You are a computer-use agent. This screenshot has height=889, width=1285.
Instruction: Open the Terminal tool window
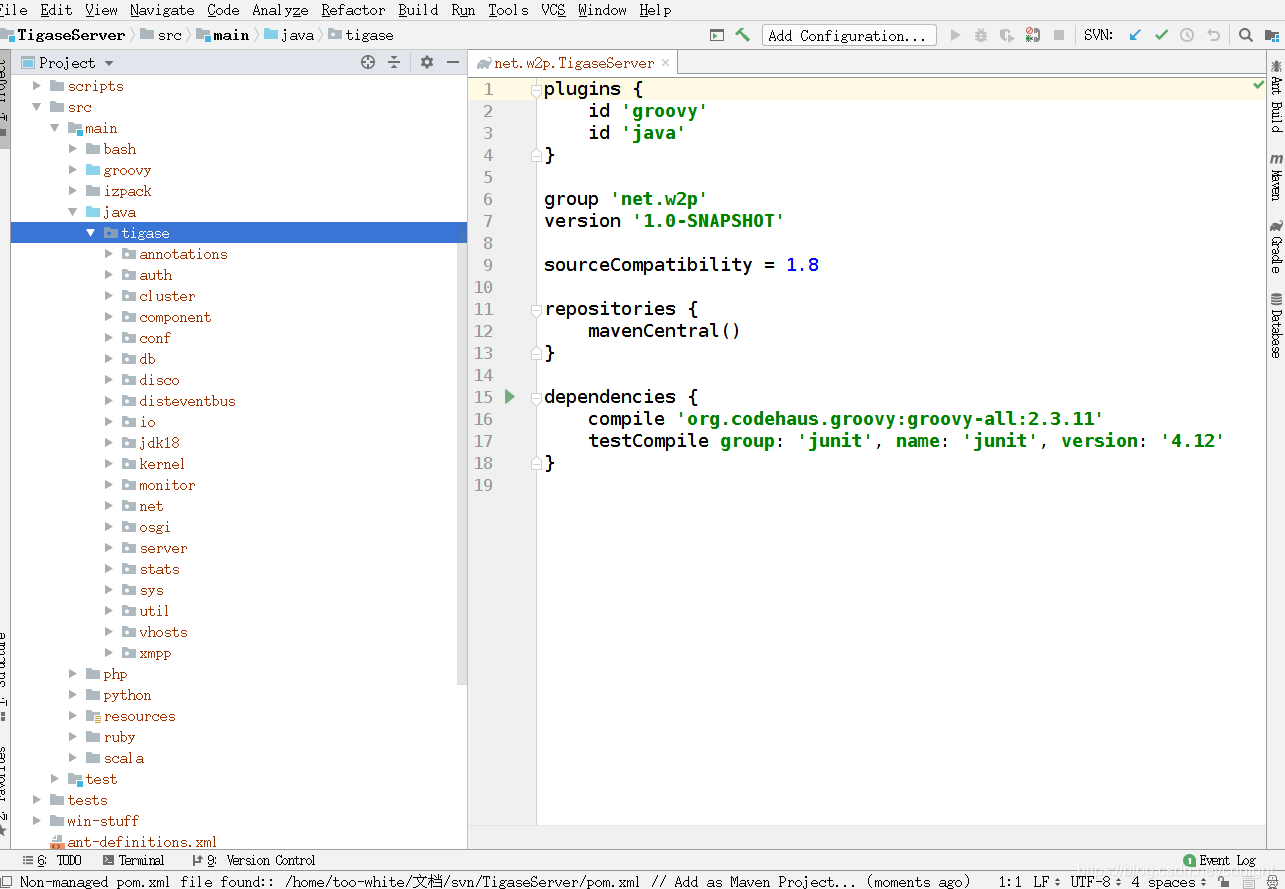coord(133,861)
